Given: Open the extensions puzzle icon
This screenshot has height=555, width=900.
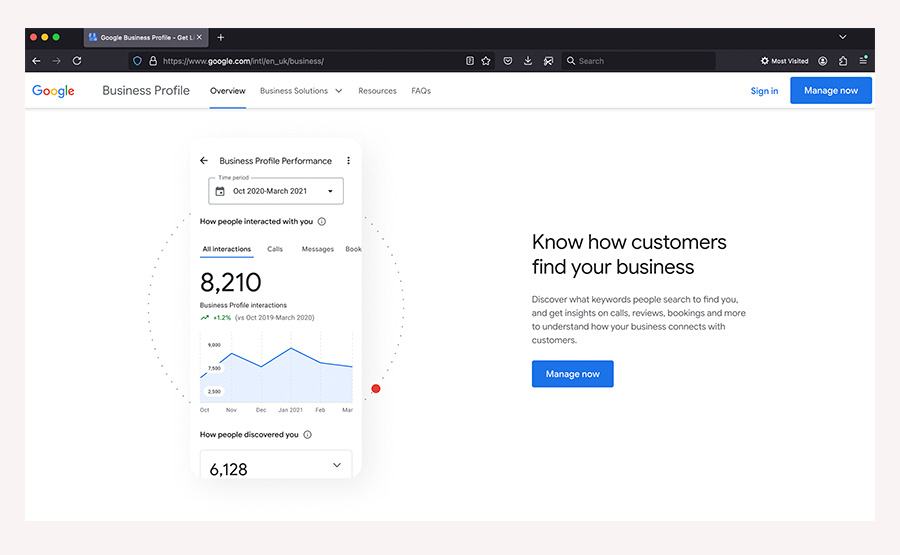Looking at the screenshot, I should tap(843, 61).
